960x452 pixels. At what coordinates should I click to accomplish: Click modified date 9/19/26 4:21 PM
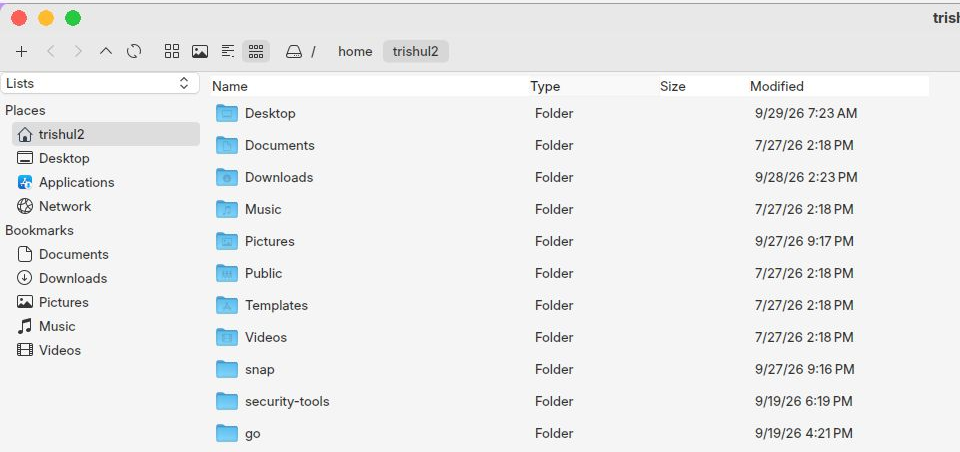pyautogui.click(x=803, y=433)
